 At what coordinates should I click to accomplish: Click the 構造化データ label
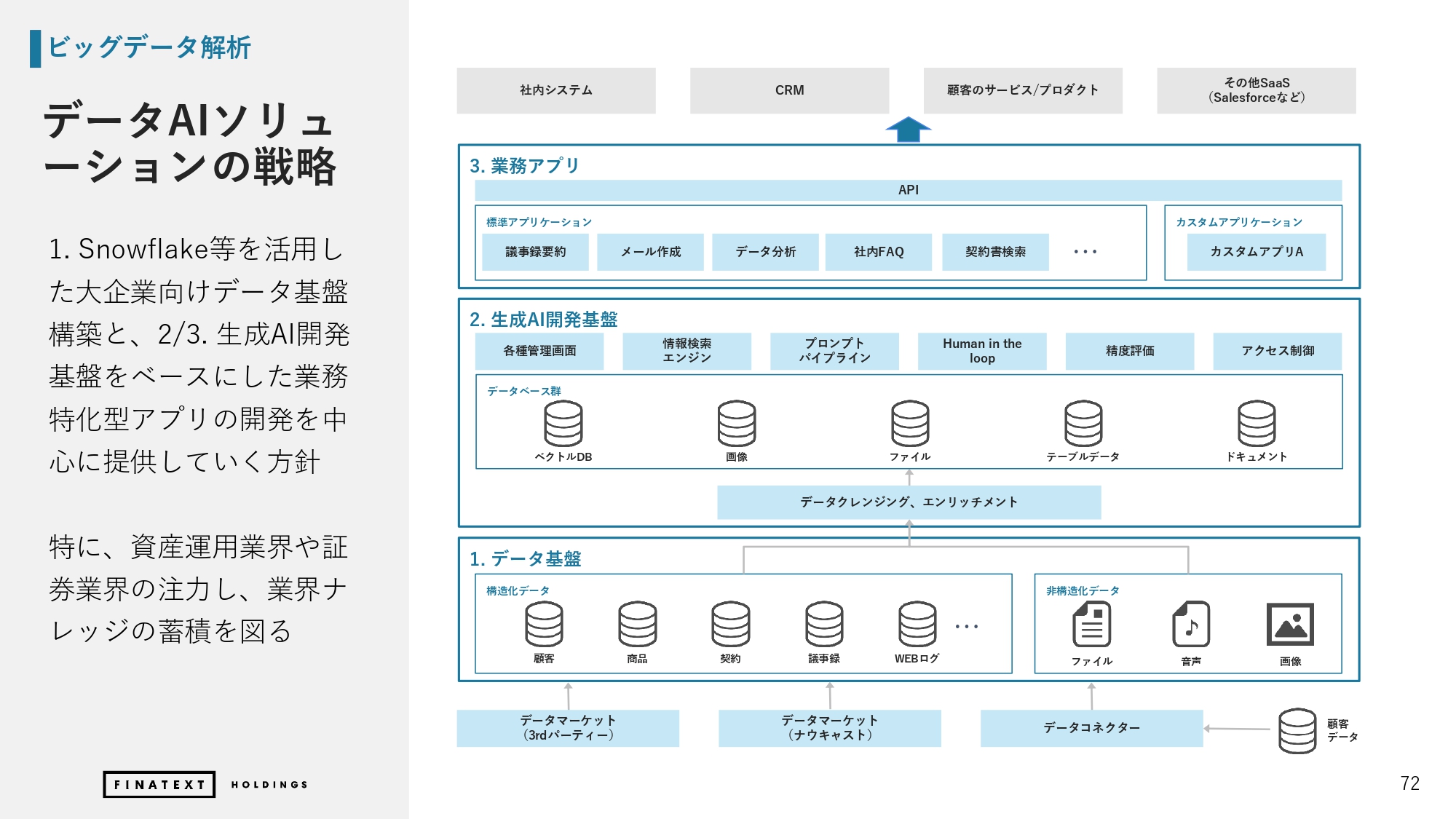[x=518, y=590]
